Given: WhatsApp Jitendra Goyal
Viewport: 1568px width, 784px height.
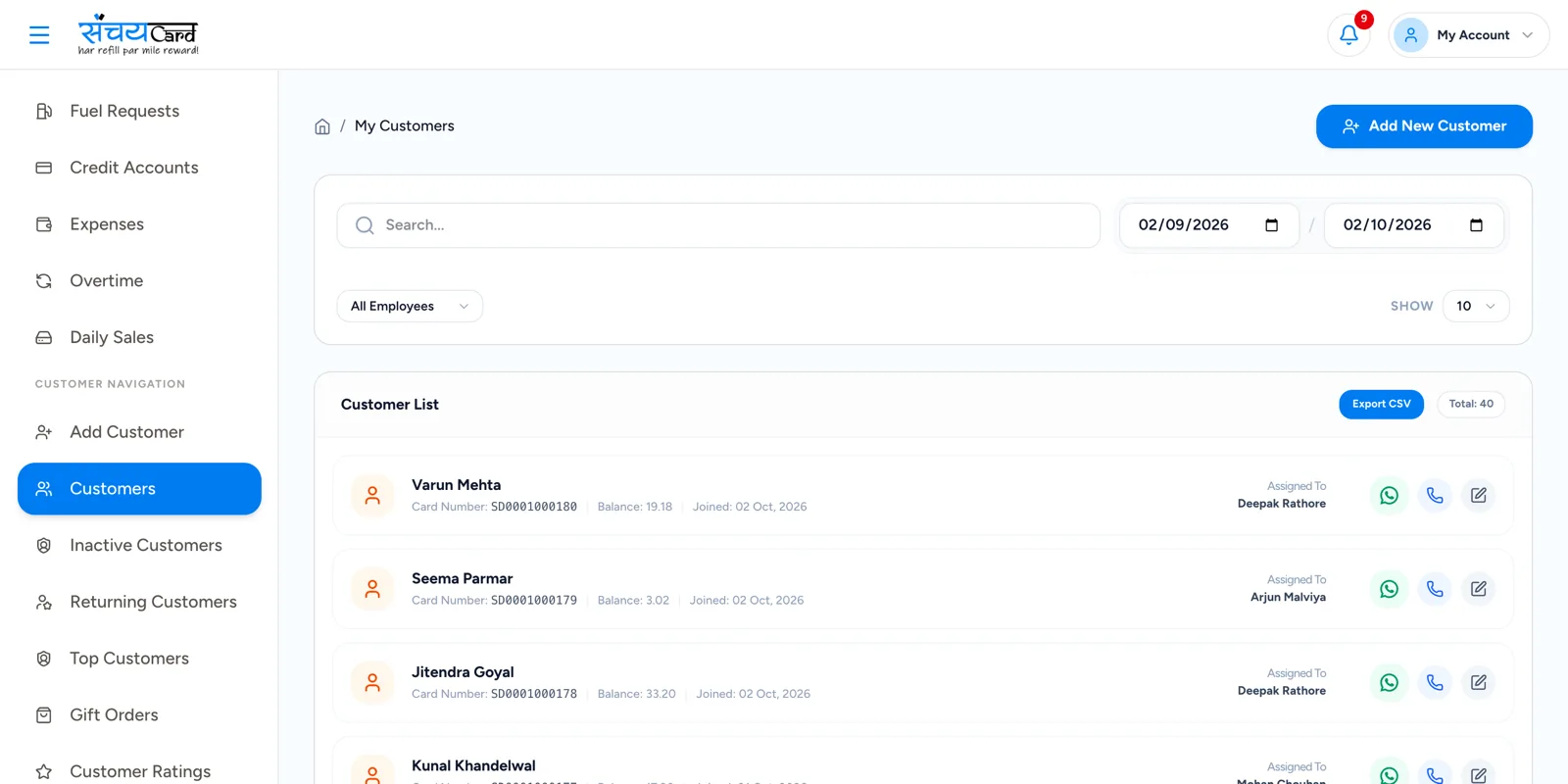Looking at the screenshot, I should pos(1389,683).
